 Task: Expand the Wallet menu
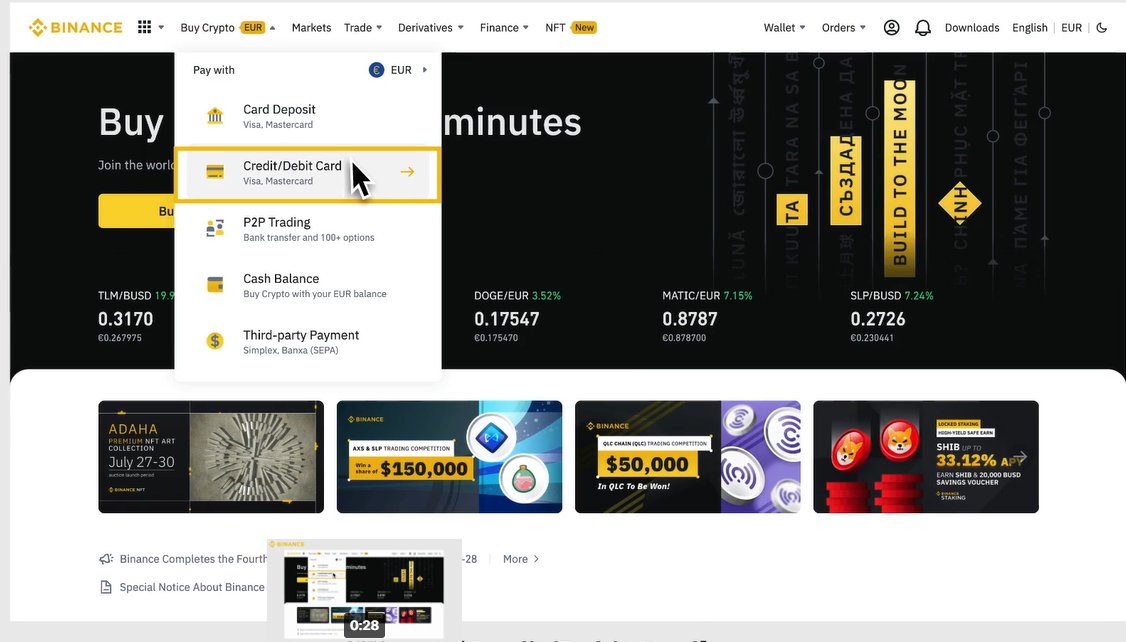tap(784, 27)
